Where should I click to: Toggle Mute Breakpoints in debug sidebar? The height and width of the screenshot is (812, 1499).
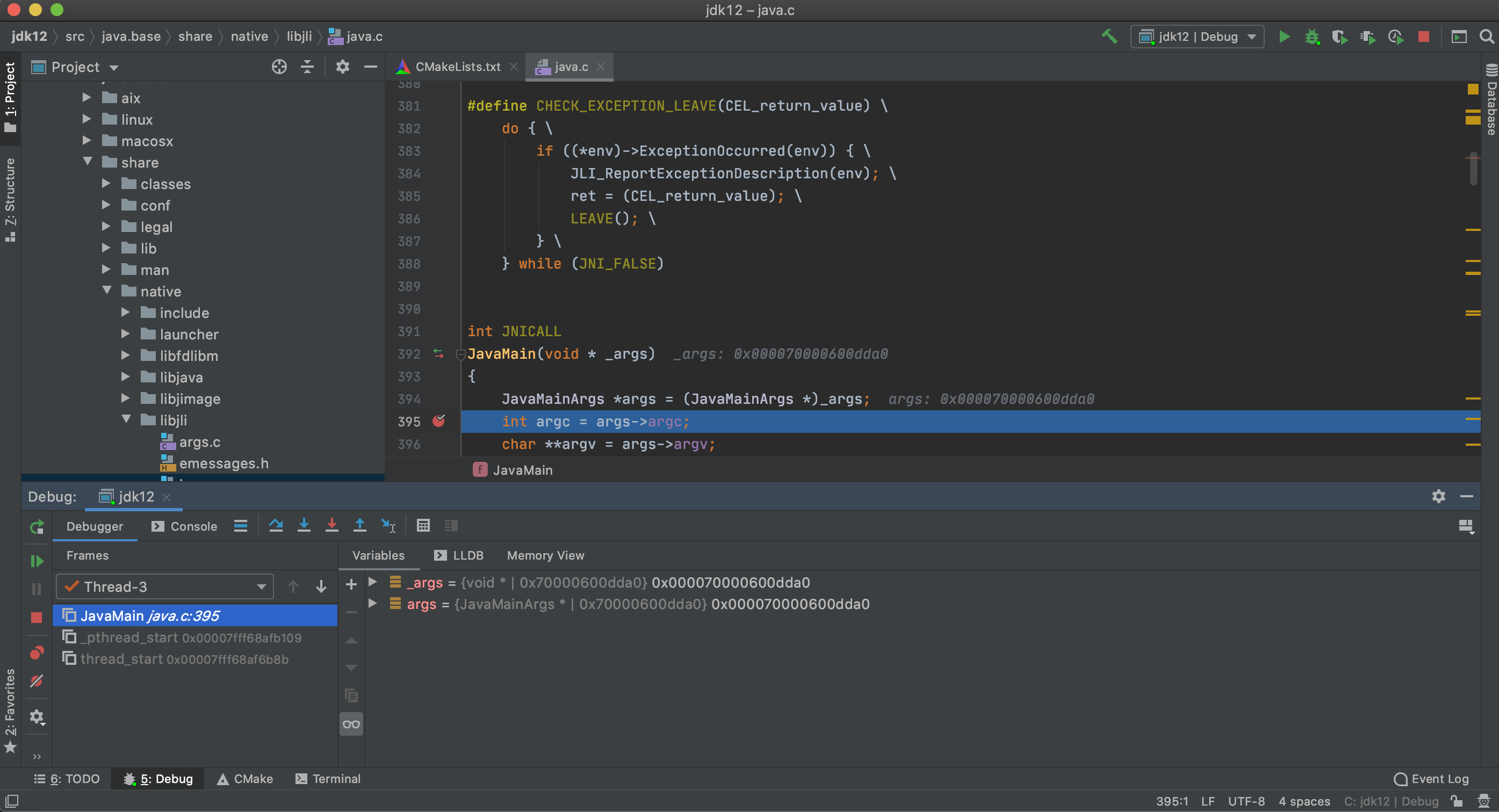(37, 681)
